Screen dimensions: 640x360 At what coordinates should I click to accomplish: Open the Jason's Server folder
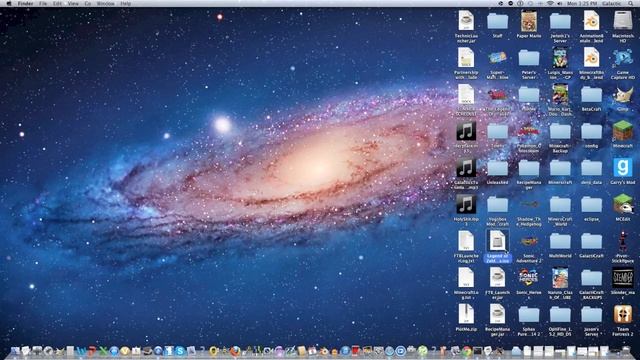[x=591, y=315]
